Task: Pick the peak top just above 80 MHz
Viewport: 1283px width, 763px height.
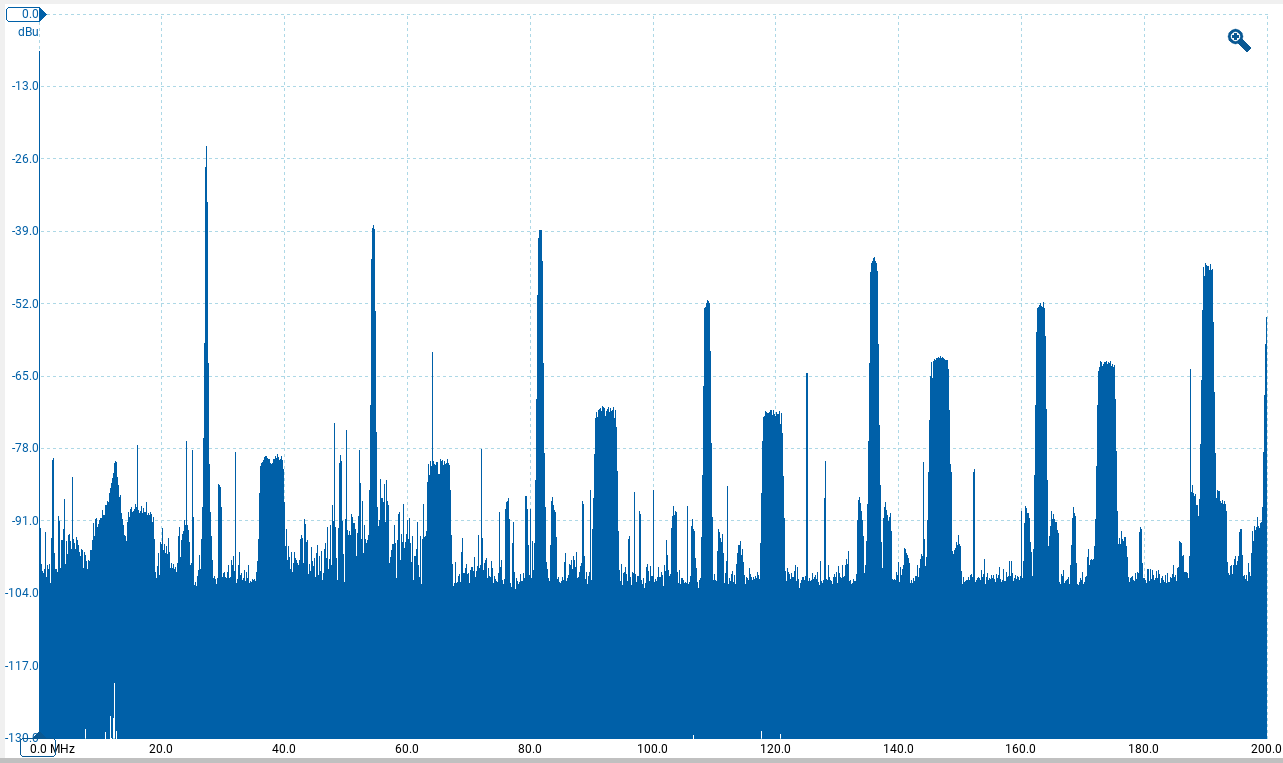Action: tap(540, 233)
